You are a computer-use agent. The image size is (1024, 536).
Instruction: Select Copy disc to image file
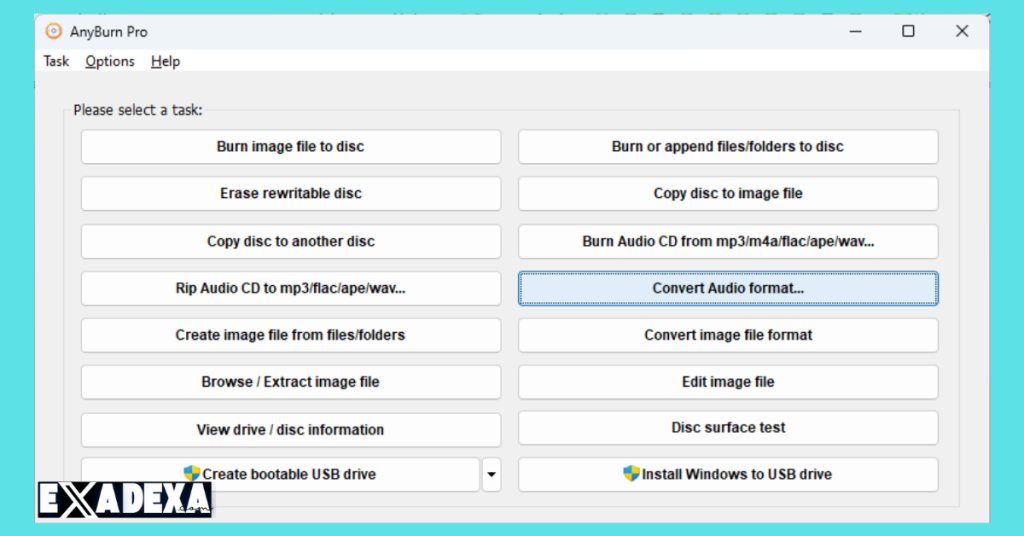pyautogui.click(x=727, y=194)
